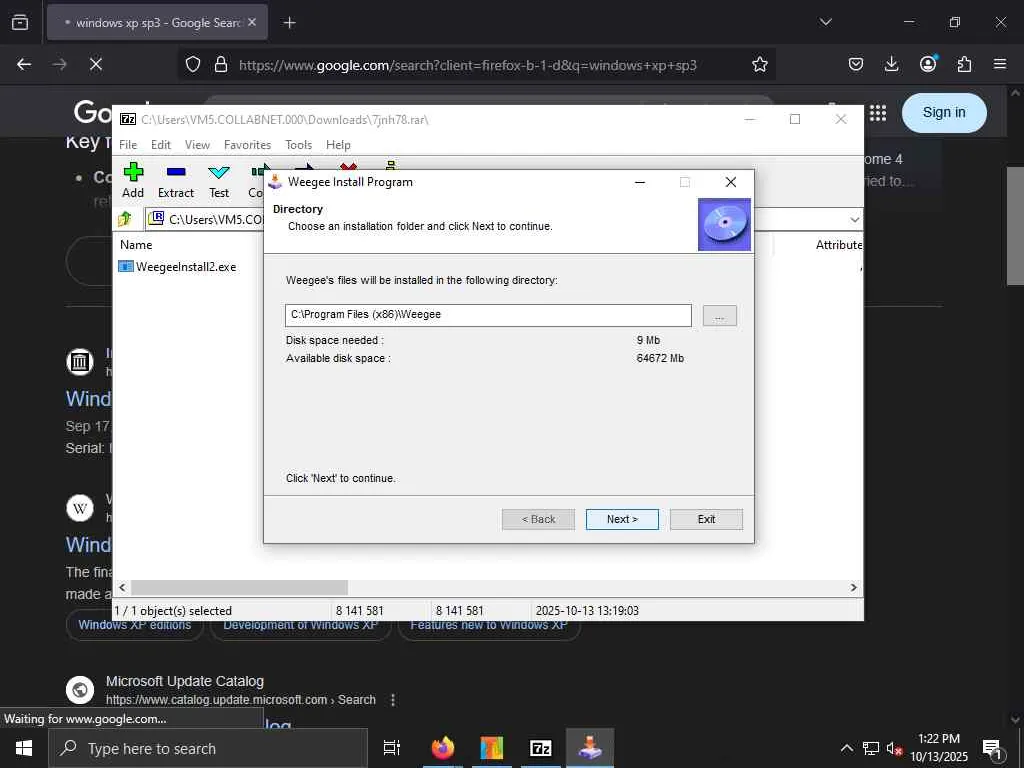Image resolution: width=1024 pixels, height=768 pixels.
Task: Click the browse folder button in installer
Action: (x=720, y=315)
